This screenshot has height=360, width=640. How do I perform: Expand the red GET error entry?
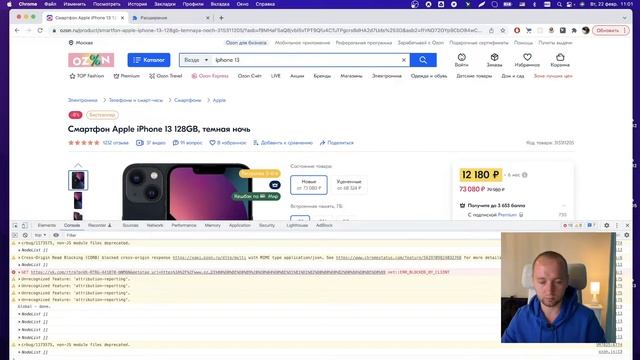point(19,272)
